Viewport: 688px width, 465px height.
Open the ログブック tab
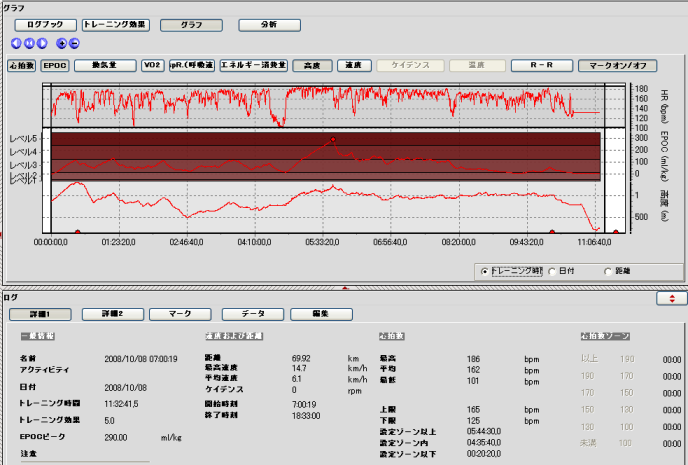pyautogui.click(x=43, y=23)
